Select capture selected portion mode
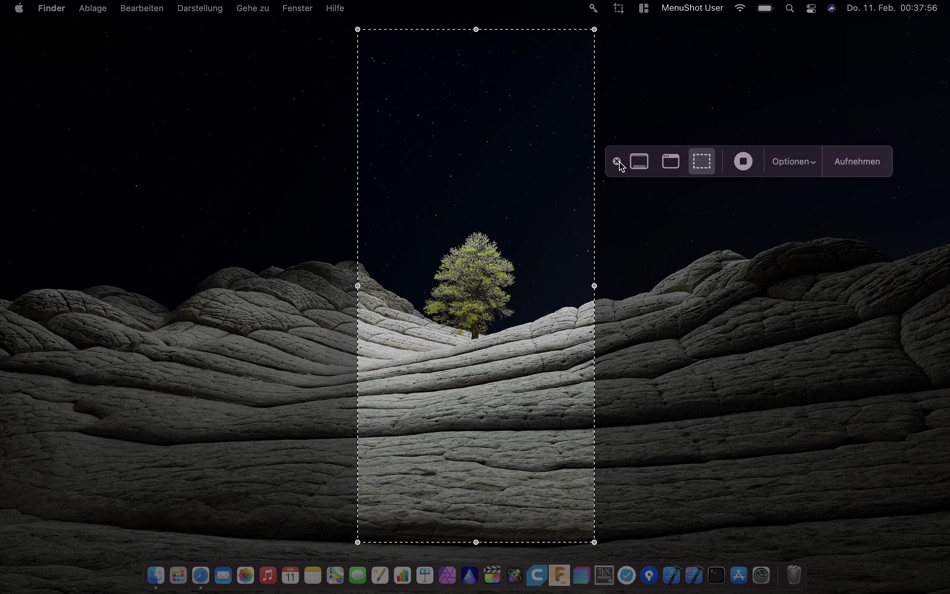This screenshot has width=950, height=594. (x=702, y=161)
